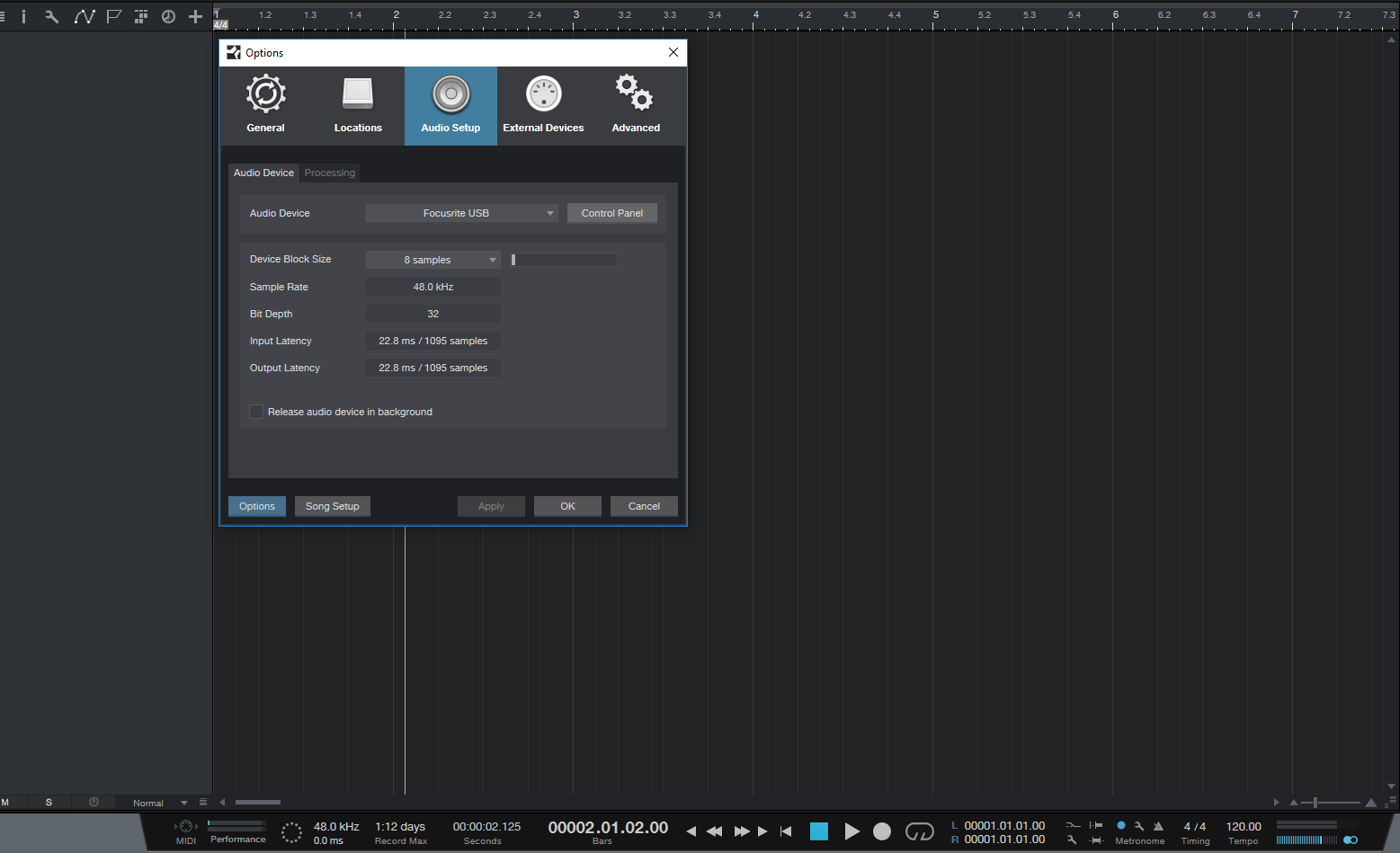Click the lower postroll icon in the transport
1400x853 pixels.
1096,840
